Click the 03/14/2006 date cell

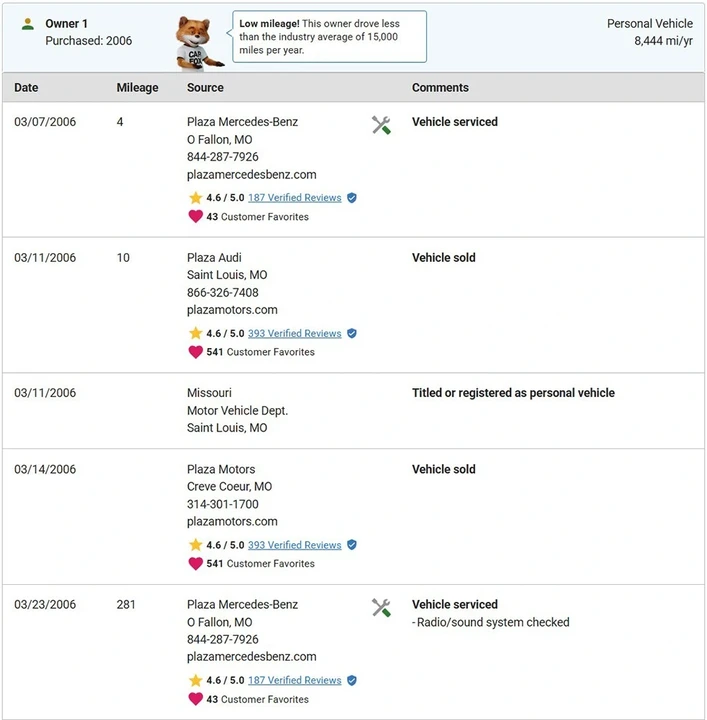click(45, 469)
